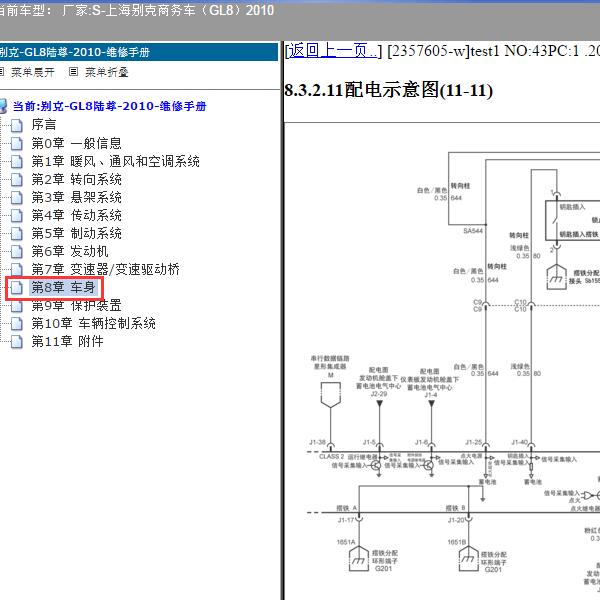Collapse all menus with 菜单折叠
This screenshot has height=600, width=600.
[106, 72]
